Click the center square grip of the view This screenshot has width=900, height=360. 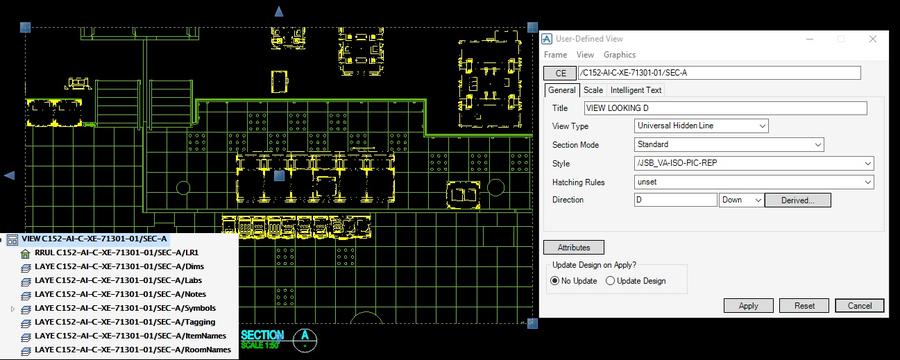279,176
